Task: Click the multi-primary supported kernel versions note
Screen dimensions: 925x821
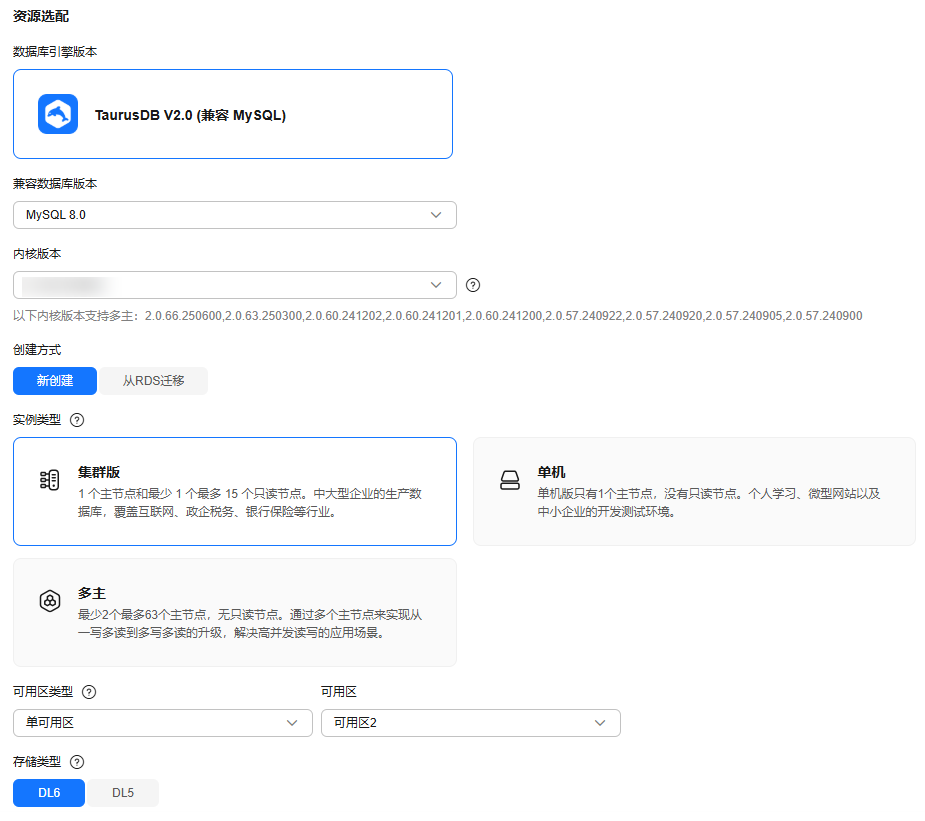Action: pyautogui.click(x=438, y=316)
